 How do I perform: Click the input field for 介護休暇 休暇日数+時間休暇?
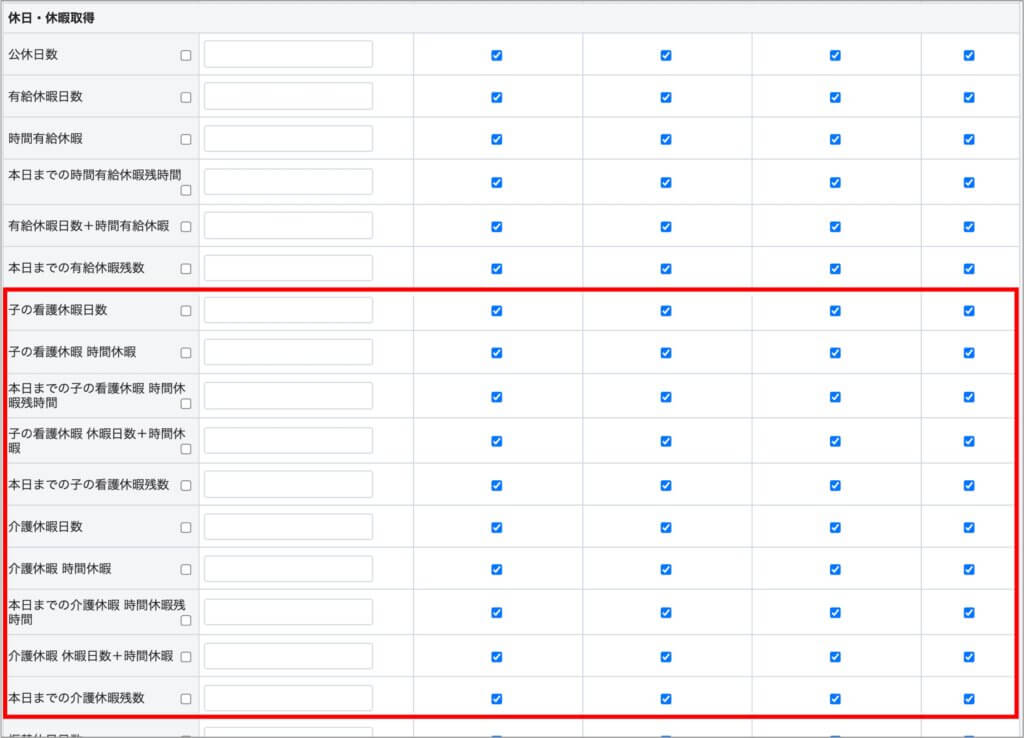pos(288,656)
